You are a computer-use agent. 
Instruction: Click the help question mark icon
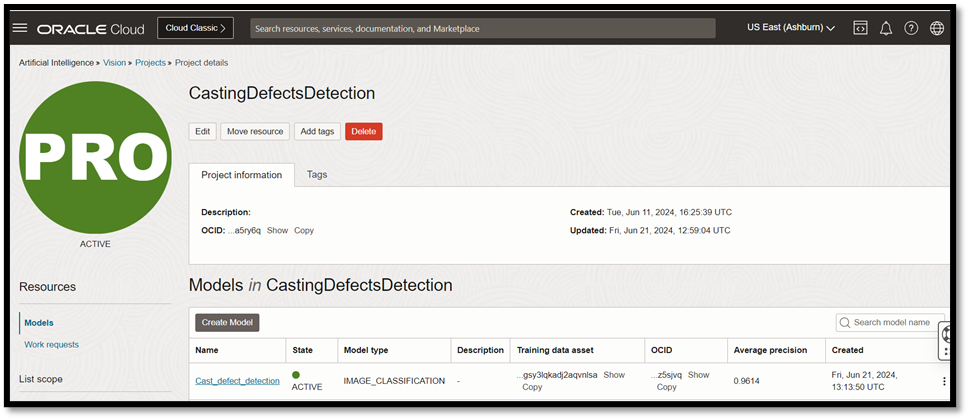coord(911,28)
